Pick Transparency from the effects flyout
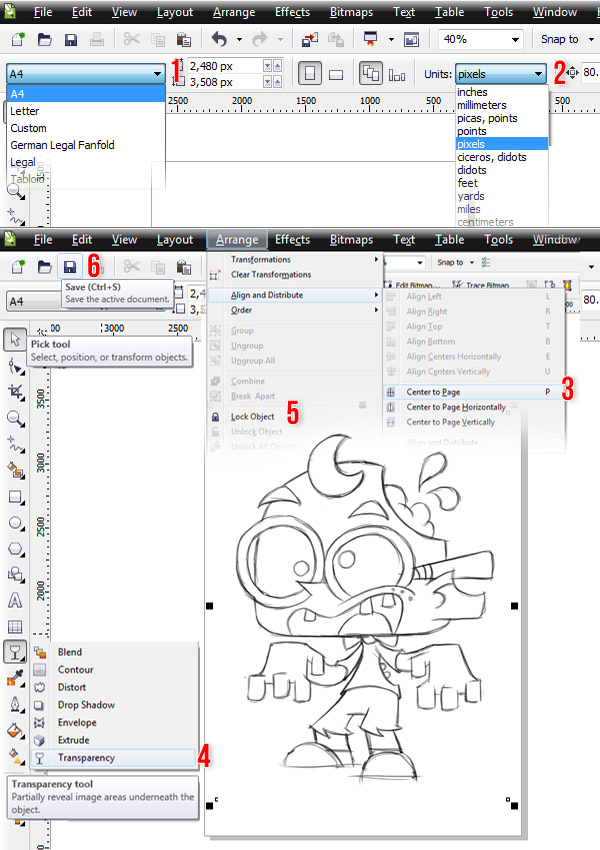600x850 pixels. 113,758
